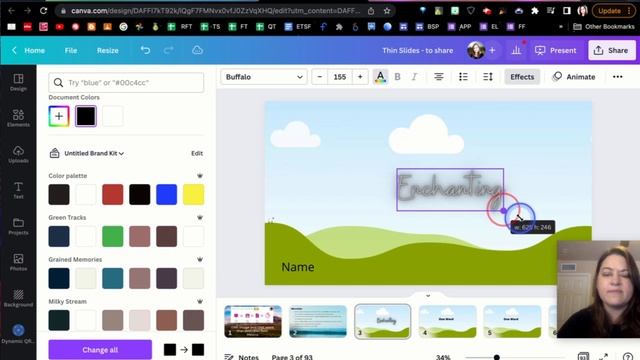Add a collaborator with the plus icon

(492, 50)
